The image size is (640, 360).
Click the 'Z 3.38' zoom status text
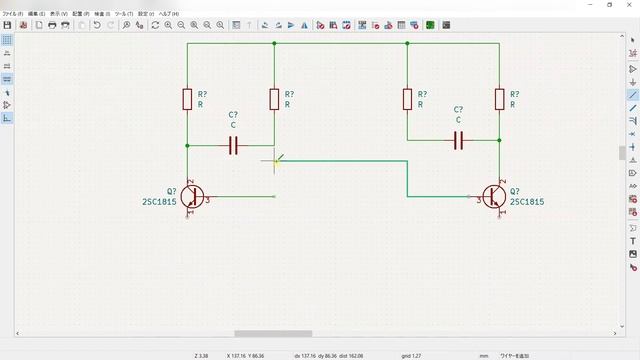201,356
